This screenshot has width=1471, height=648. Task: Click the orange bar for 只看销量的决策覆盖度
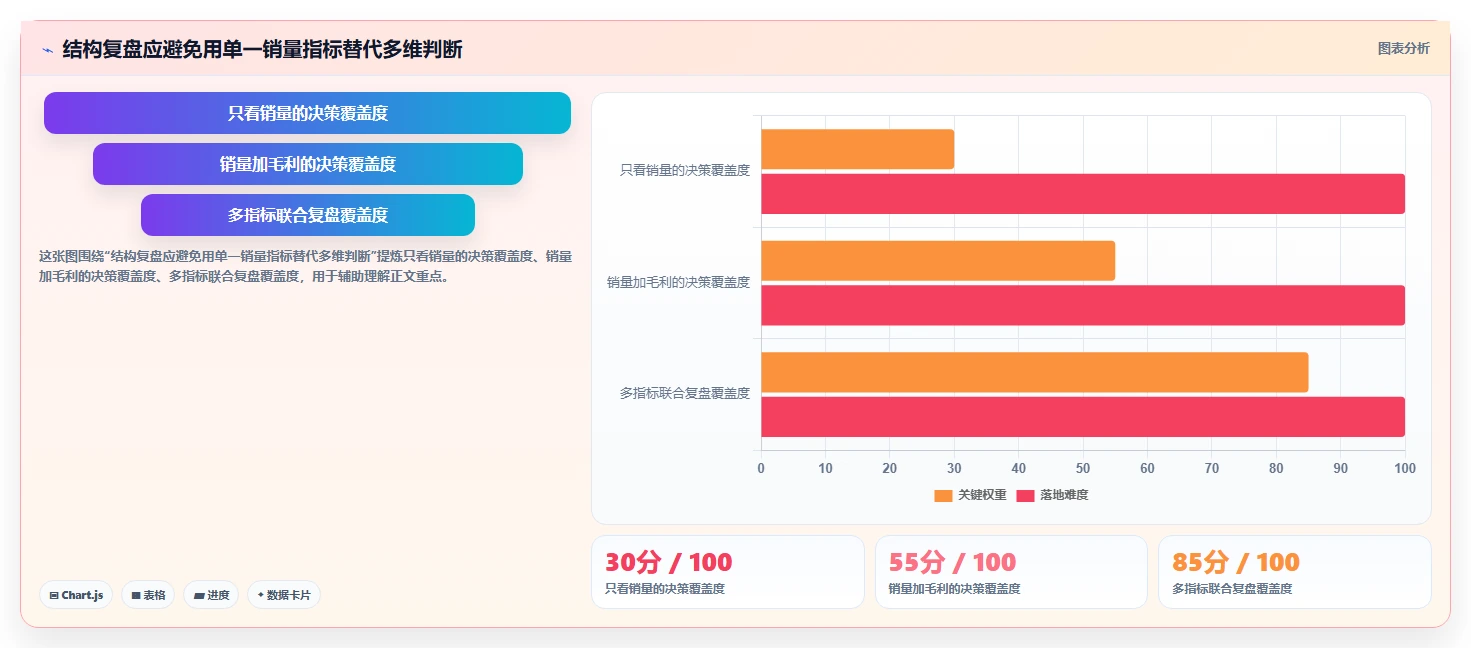click(857, 149)
